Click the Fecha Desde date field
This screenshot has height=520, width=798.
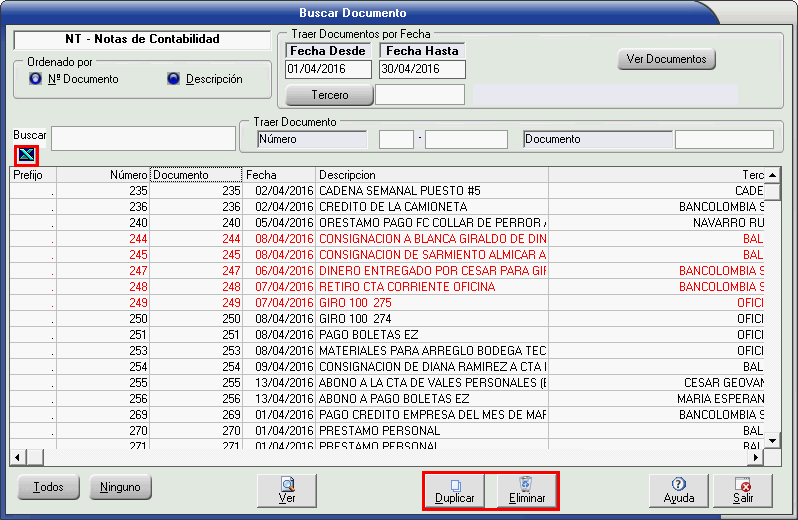327,69
